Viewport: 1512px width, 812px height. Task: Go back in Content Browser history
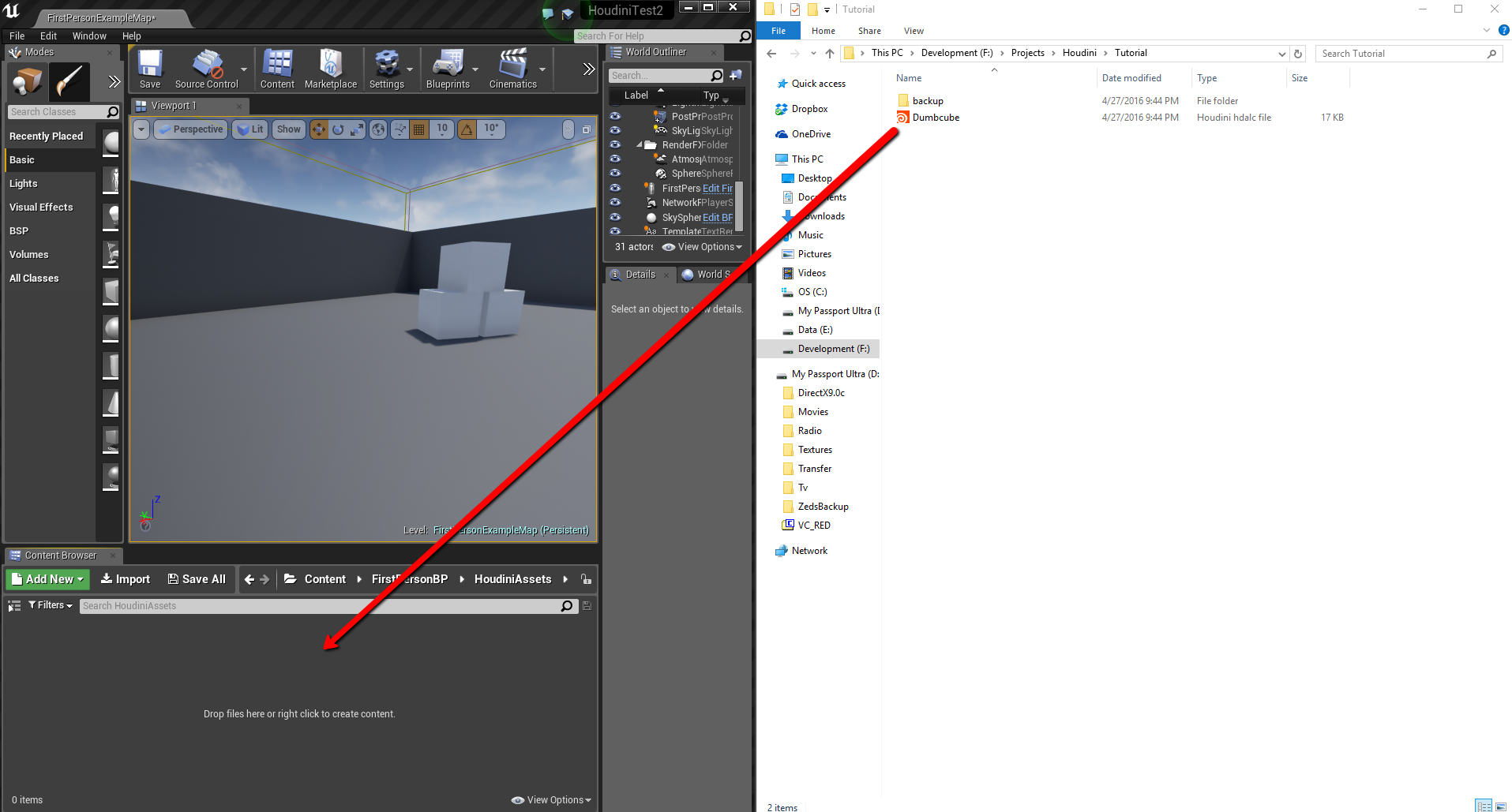pos(249,579)
